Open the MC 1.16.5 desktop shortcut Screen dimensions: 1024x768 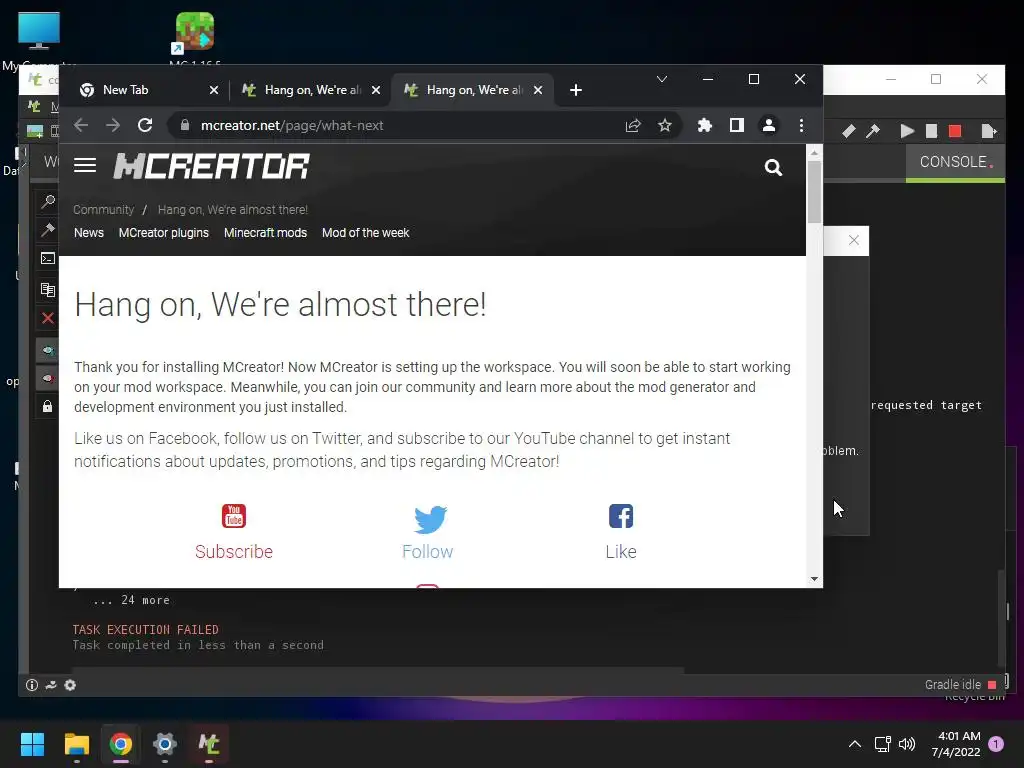195,39
